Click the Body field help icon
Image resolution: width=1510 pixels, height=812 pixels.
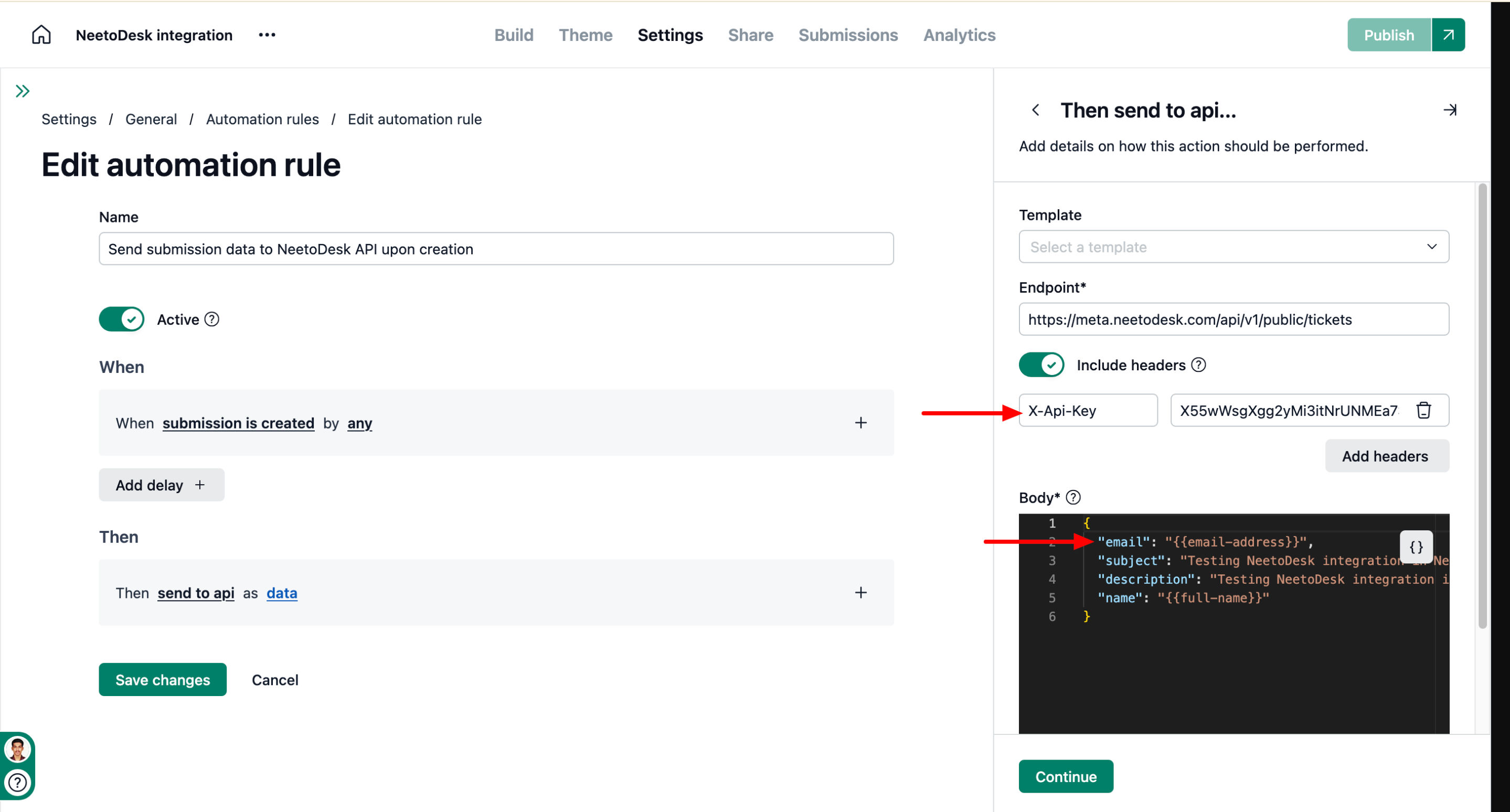(1073, 497)
